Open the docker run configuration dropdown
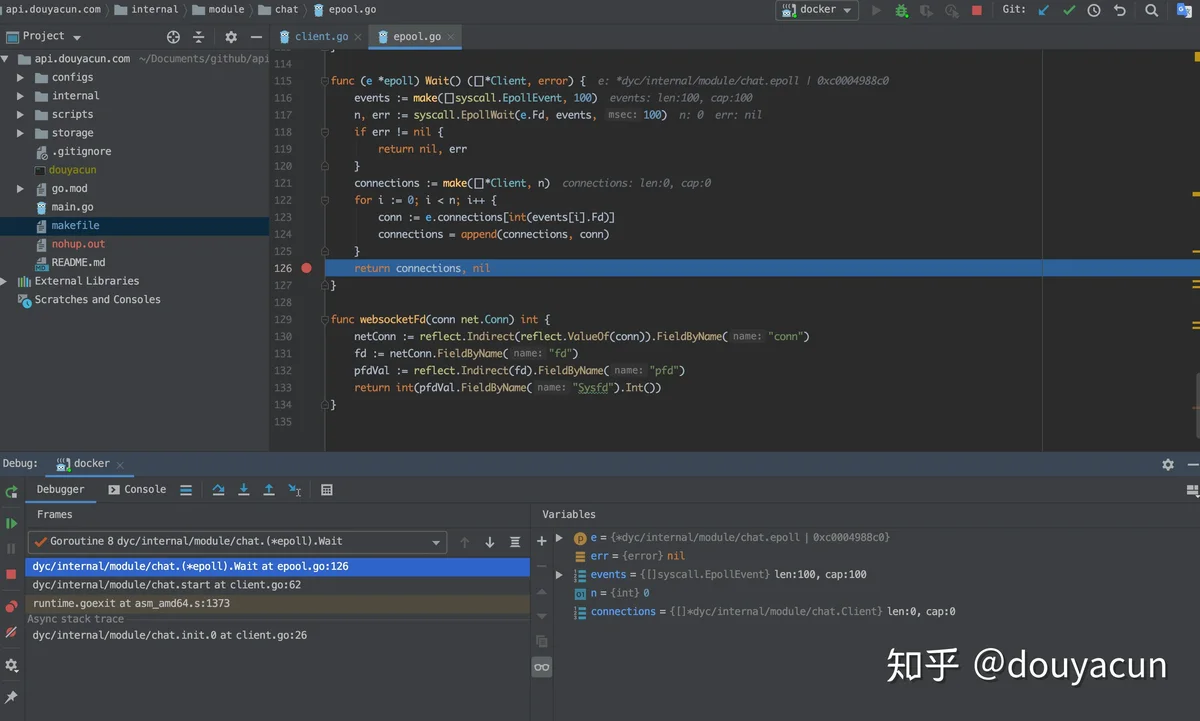This screenshot has height=721, width=1200. point(818,10)
